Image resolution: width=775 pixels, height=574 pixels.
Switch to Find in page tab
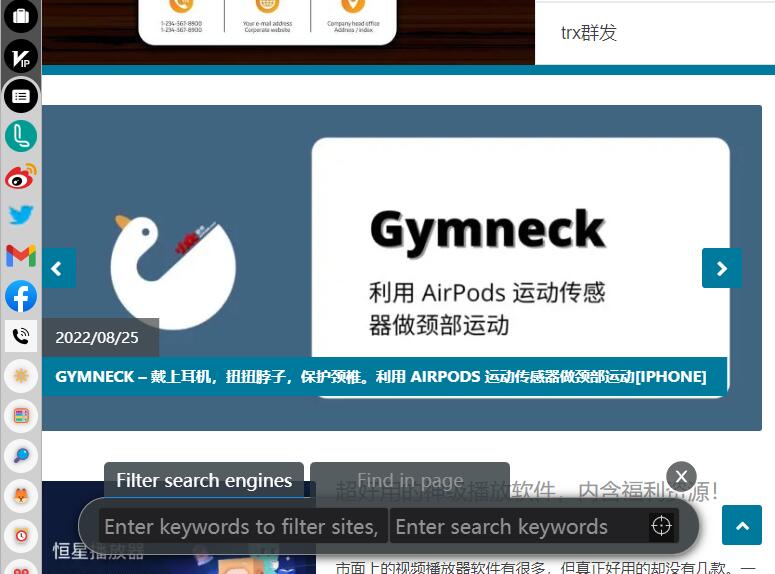(410, 480)
